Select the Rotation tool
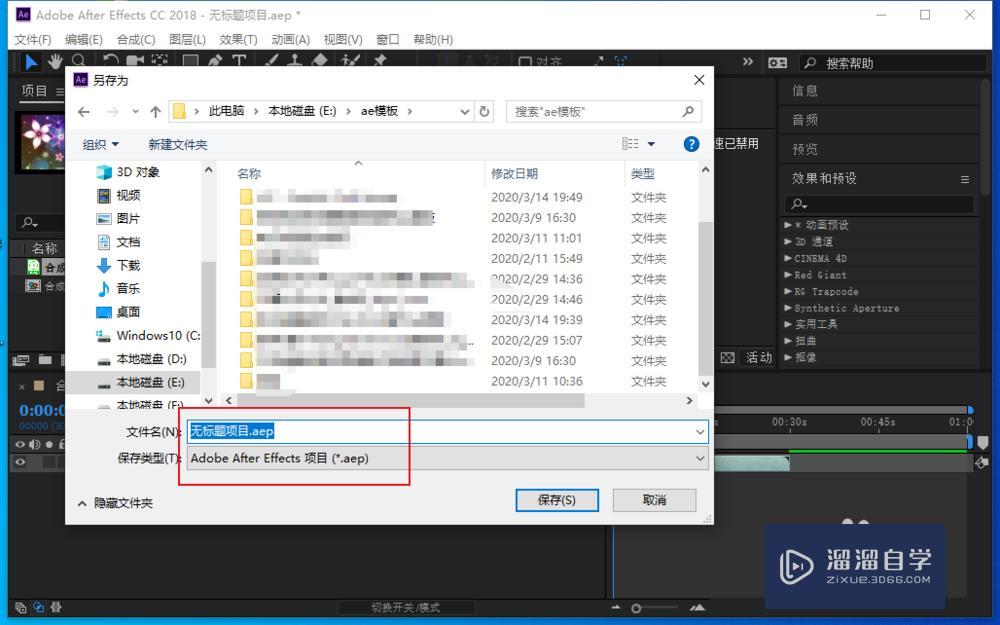Image resolution: width=1000 pixels, height=625 pixels. [110, 62]
